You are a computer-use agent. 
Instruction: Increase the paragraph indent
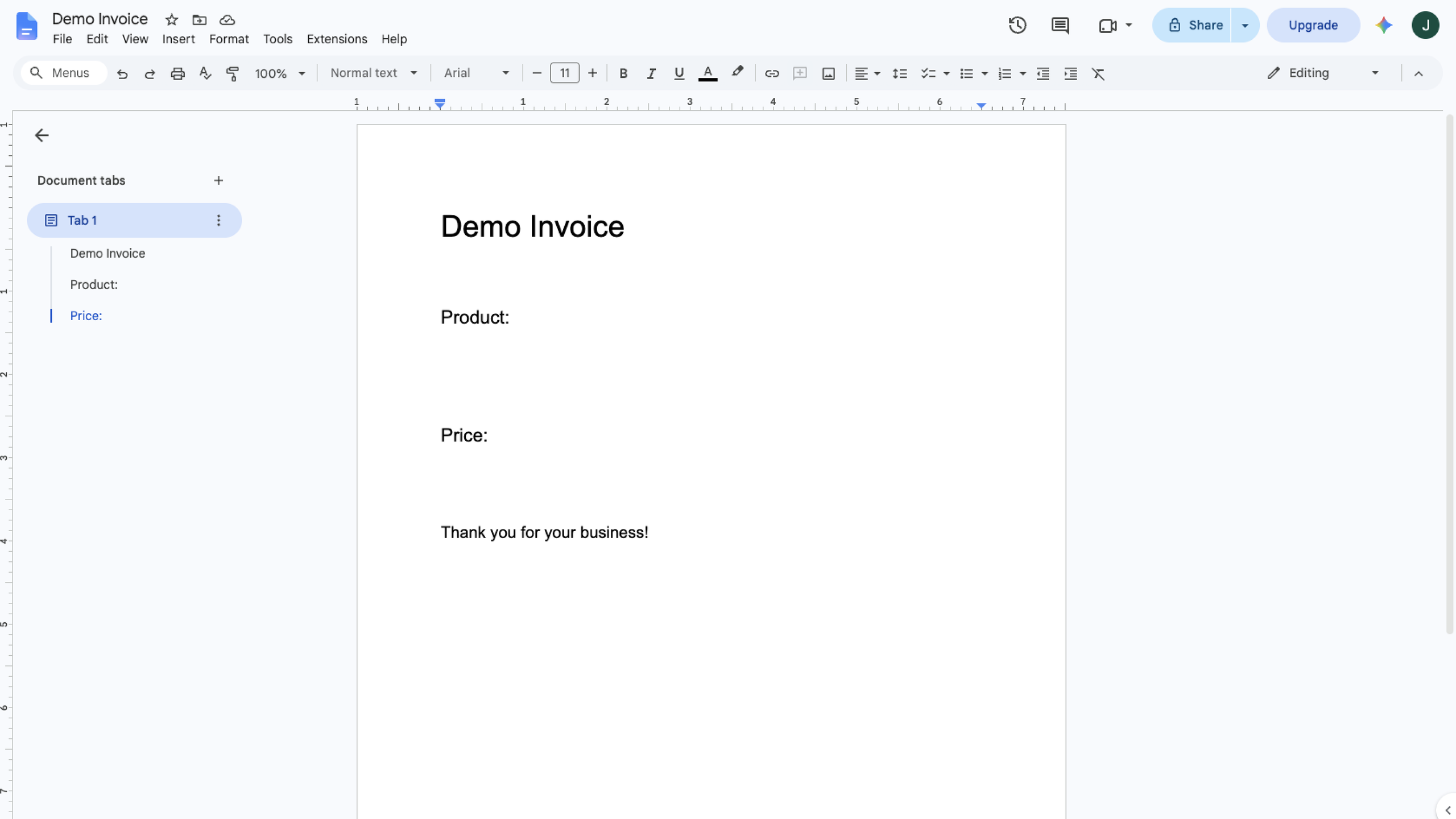point(1070,73)
